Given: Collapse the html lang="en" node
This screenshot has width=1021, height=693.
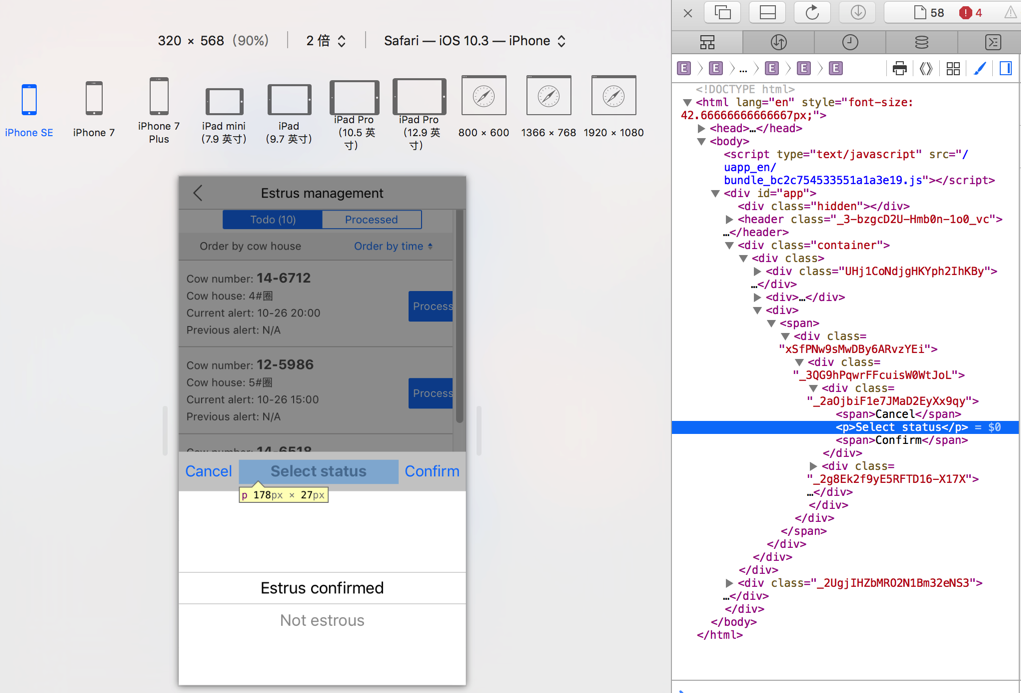Looking at the screenshot, I should 687,102.
